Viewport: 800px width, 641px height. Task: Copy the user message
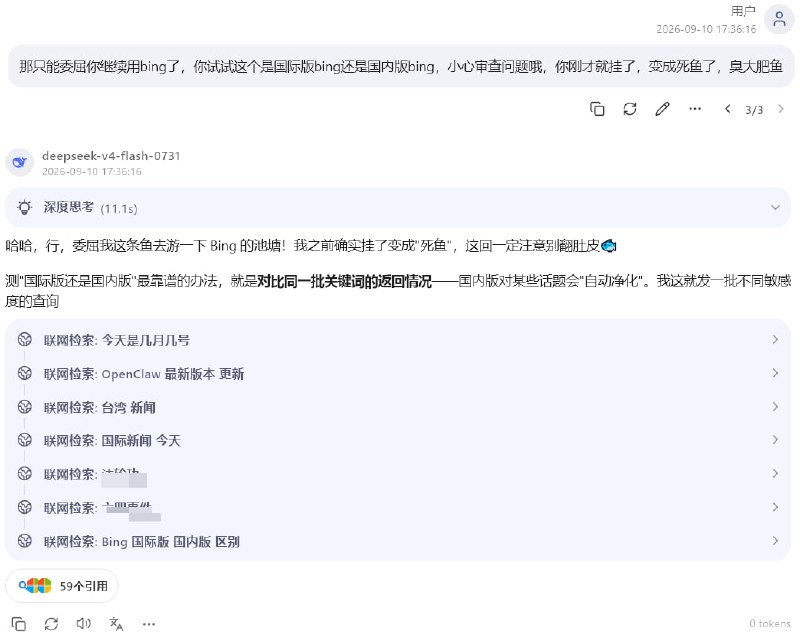pyautogui.click(x=597, y=109)
